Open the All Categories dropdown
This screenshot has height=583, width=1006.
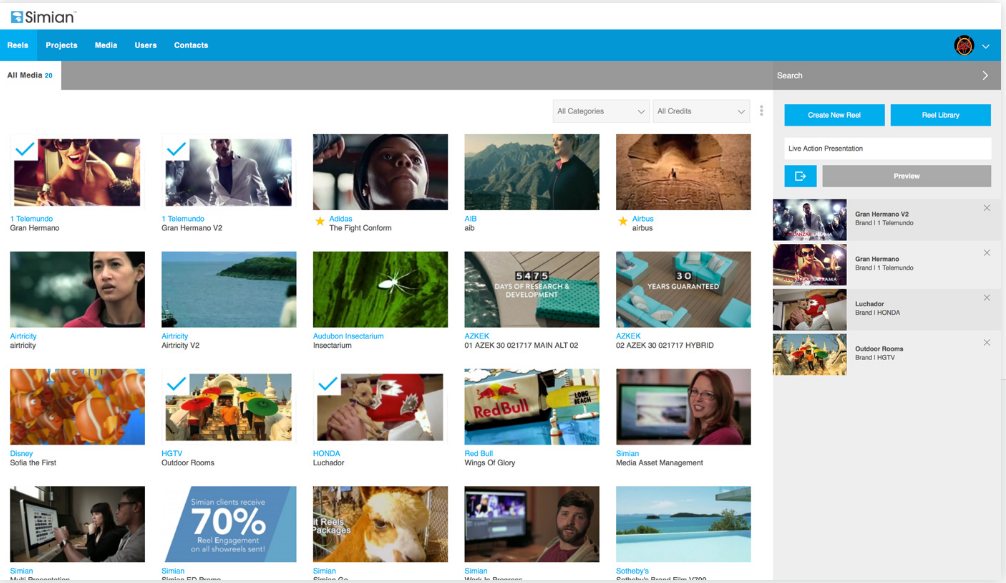601,111
